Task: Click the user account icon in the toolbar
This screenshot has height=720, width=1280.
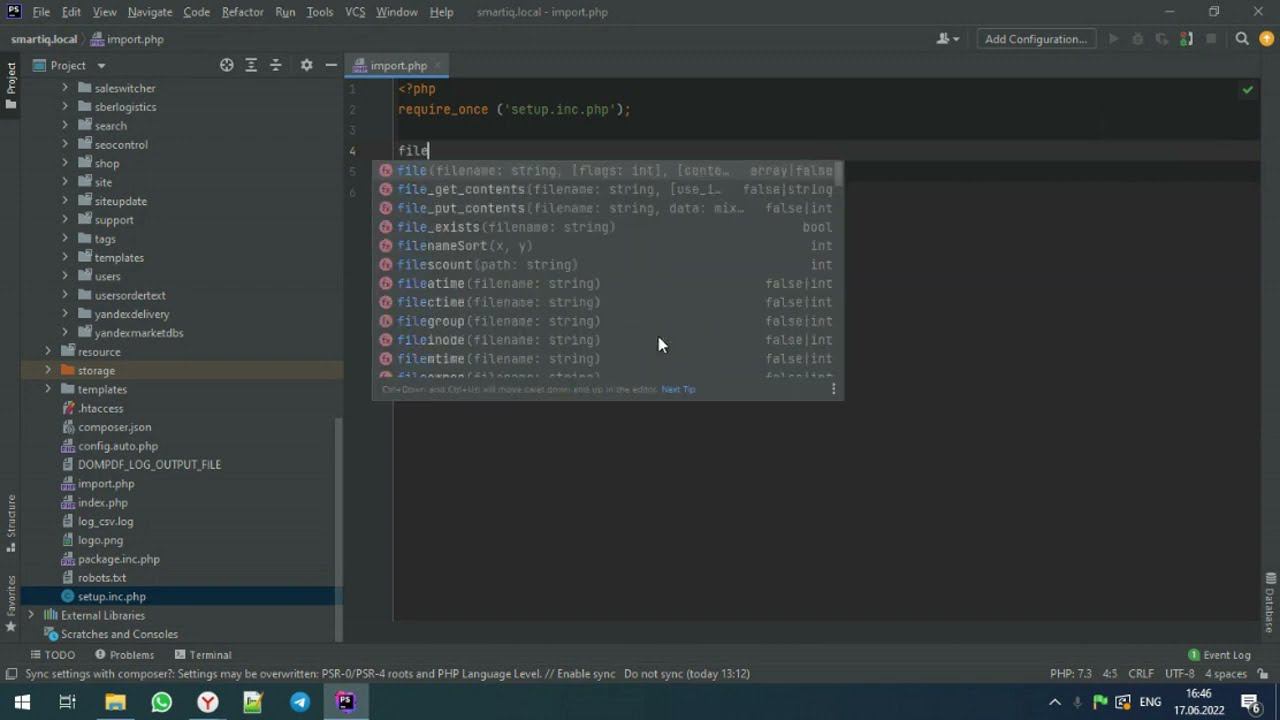Action: (947, 39)
